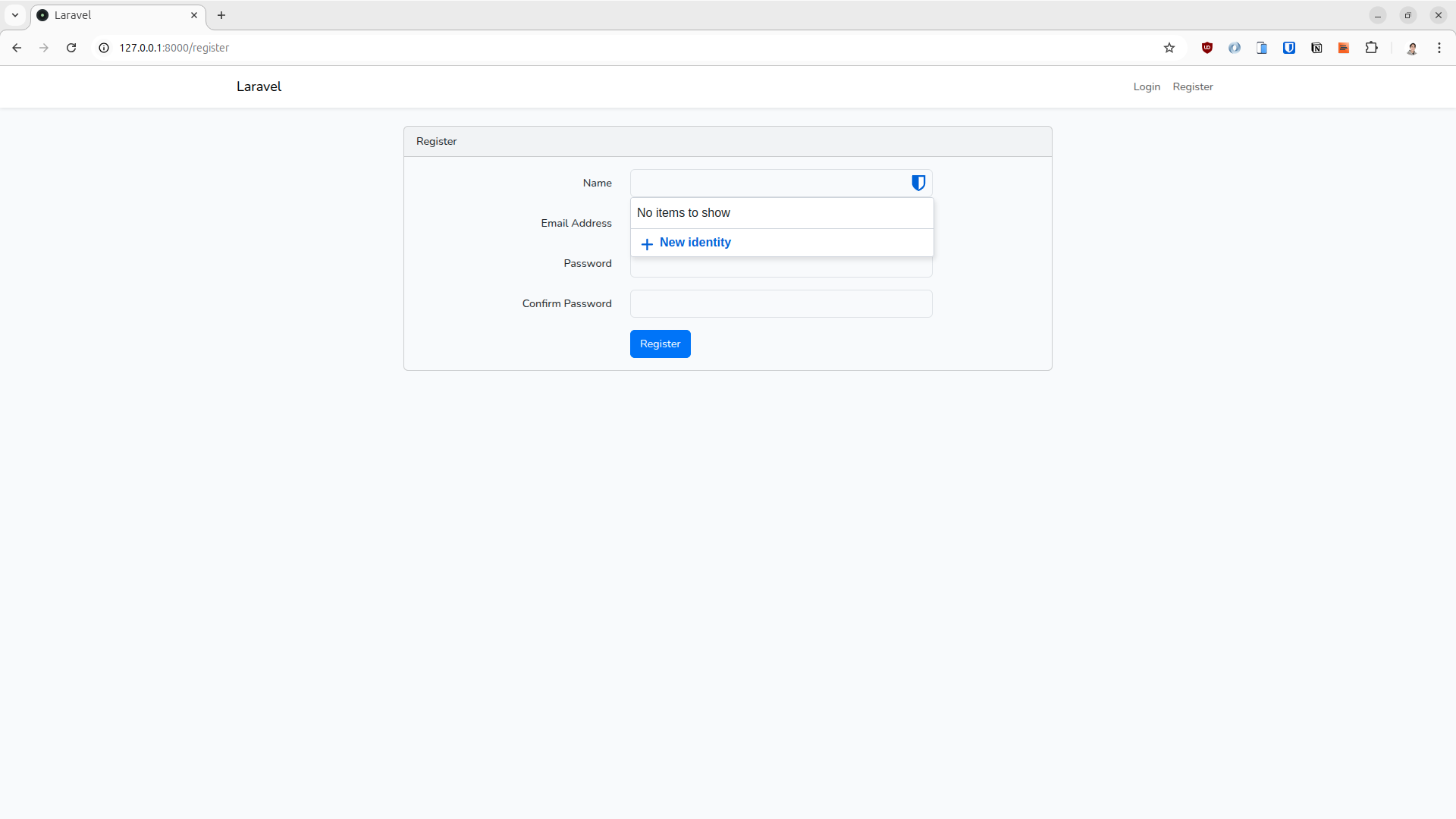The image size is (1456, 819).
Task: Click the Confirm Password input field
Action: point(781,303)
